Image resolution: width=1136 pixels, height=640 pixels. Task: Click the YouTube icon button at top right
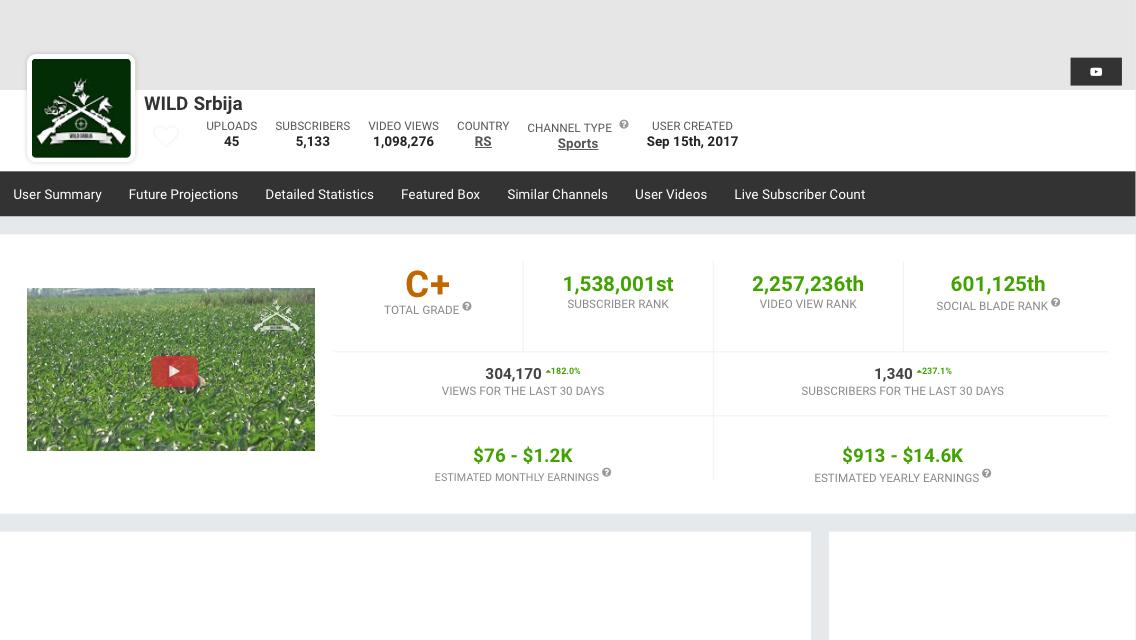tap(1095, 72)
